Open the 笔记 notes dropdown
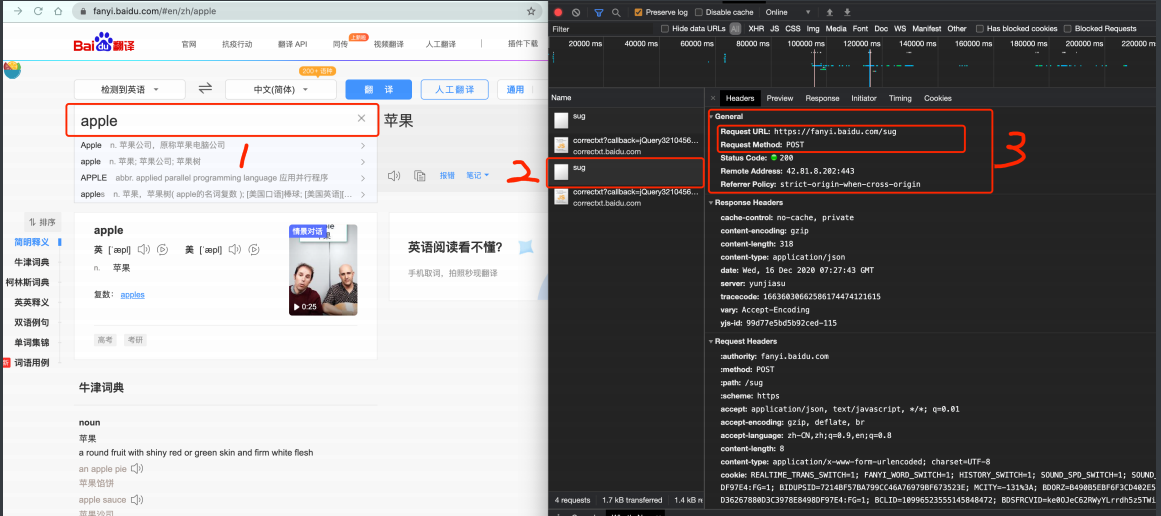1161x516 pixels. [x=478, y=175]
